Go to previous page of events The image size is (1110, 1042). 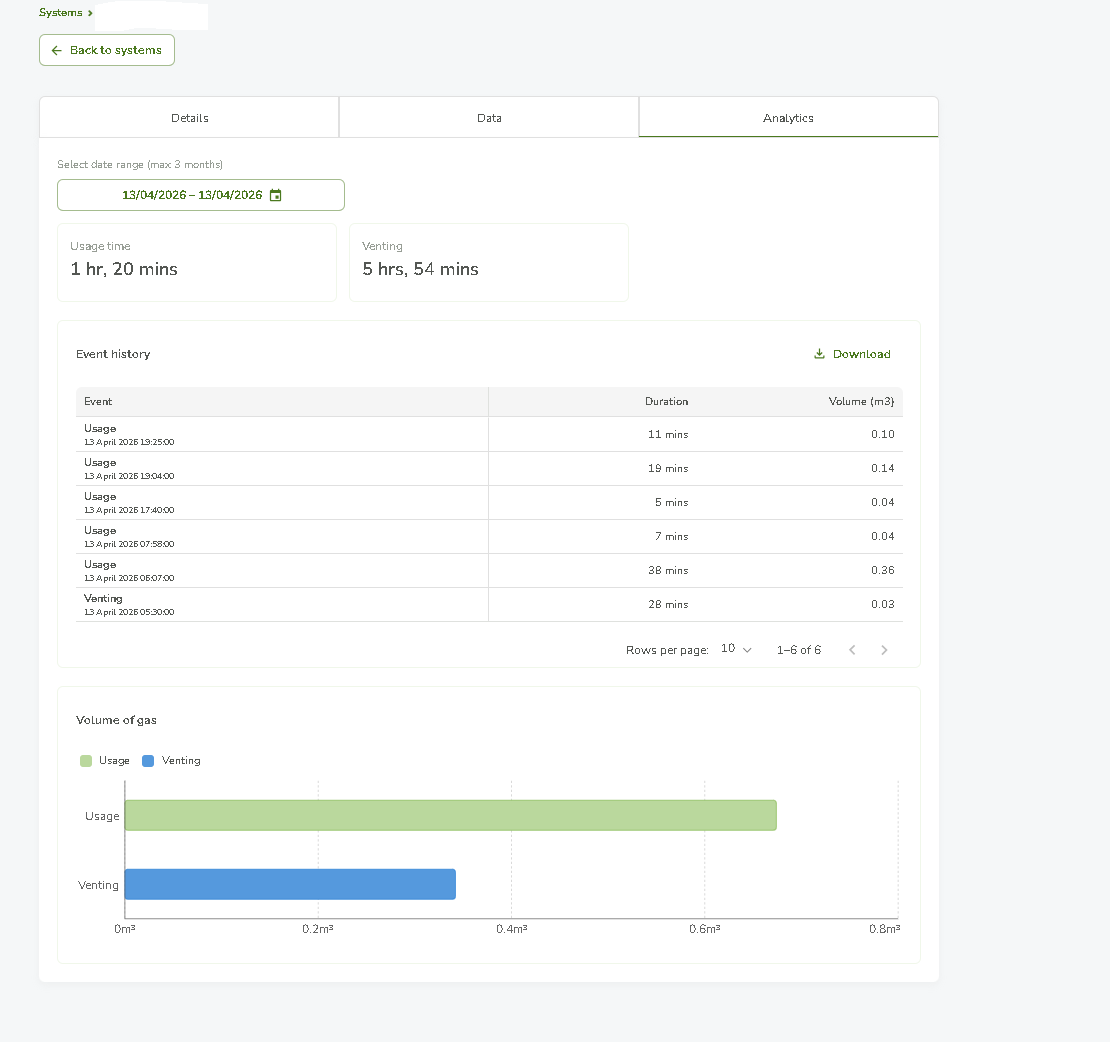click(852, 650)
